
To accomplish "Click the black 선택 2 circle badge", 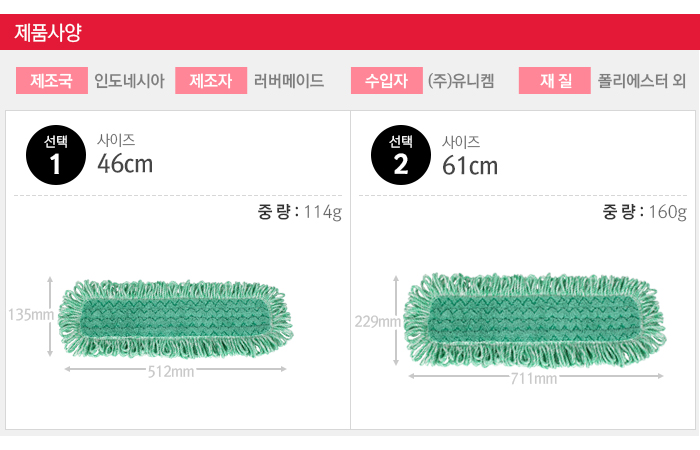I will coord(400,155).
